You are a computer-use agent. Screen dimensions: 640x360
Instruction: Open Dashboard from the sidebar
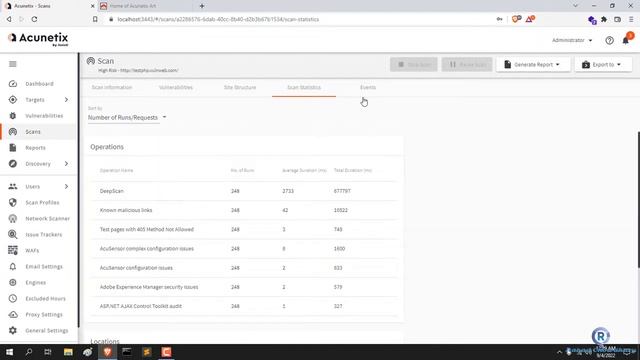tap(39, 84)
